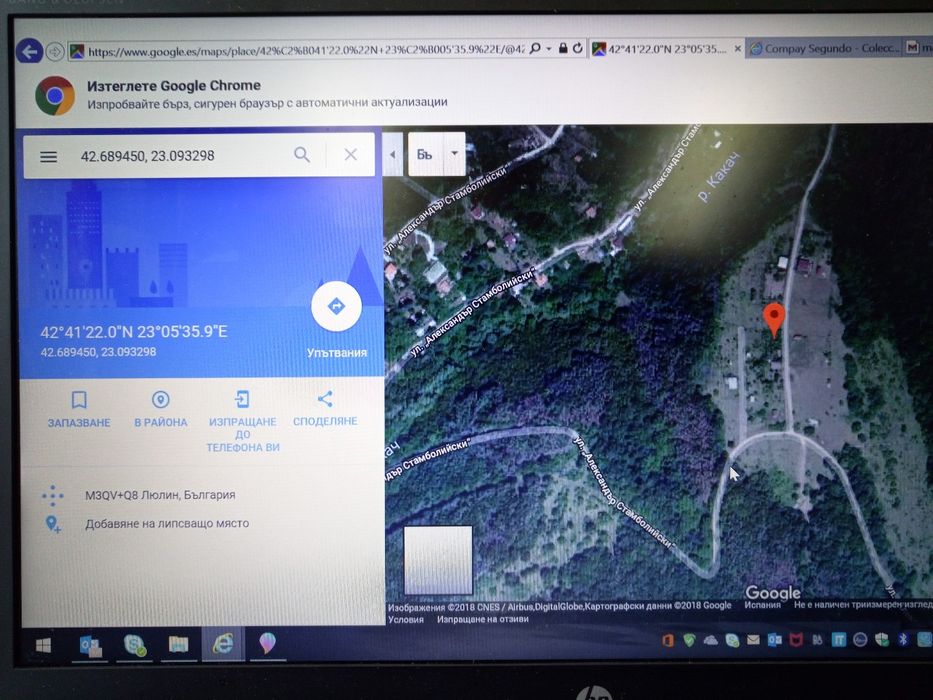Viewport: 933px width, 700px height.
Task: Switch to the Gmail tab
Action: pos(919,47)
